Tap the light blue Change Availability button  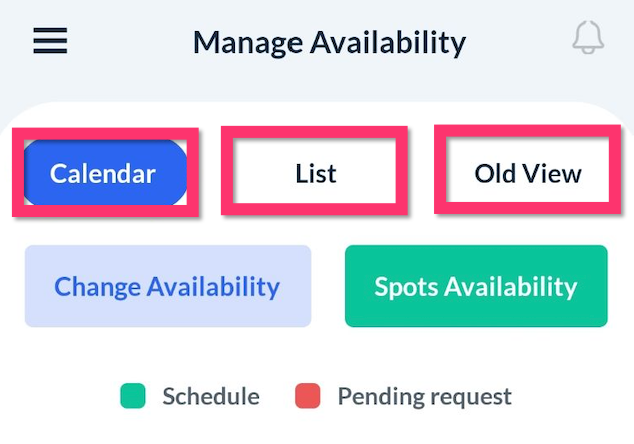click(167, 287)
